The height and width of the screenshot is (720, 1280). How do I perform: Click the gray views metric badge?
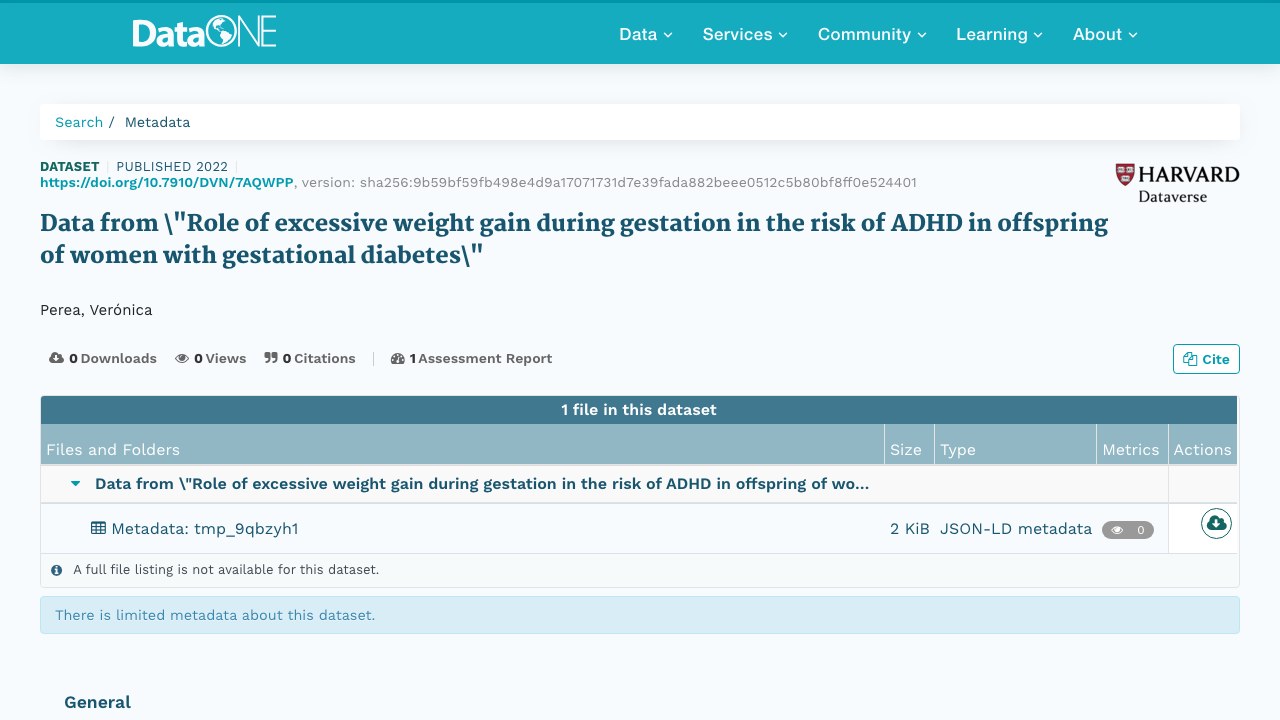(x=1128, y=530)
